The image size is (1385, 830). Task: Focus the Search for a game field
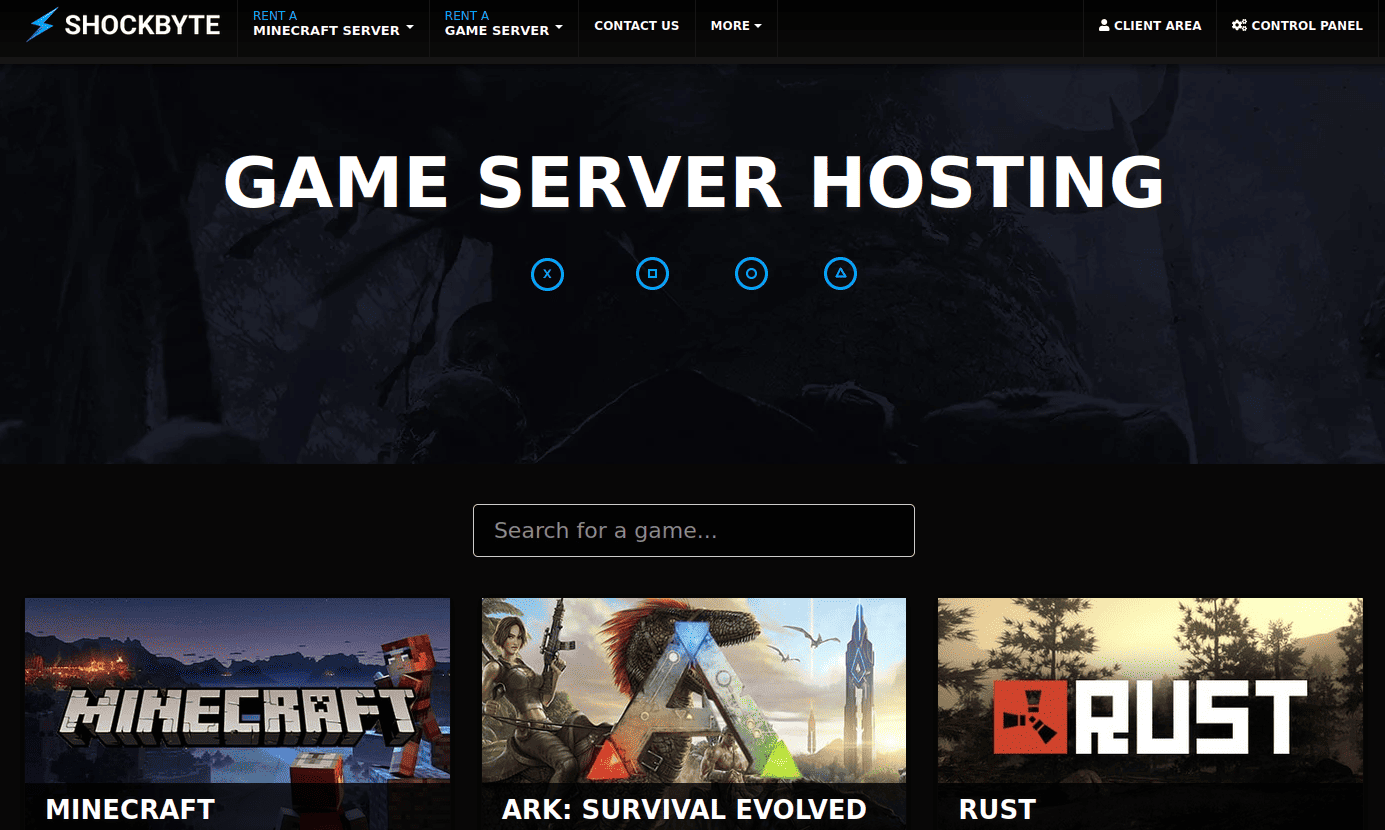(x=694, y=530)
